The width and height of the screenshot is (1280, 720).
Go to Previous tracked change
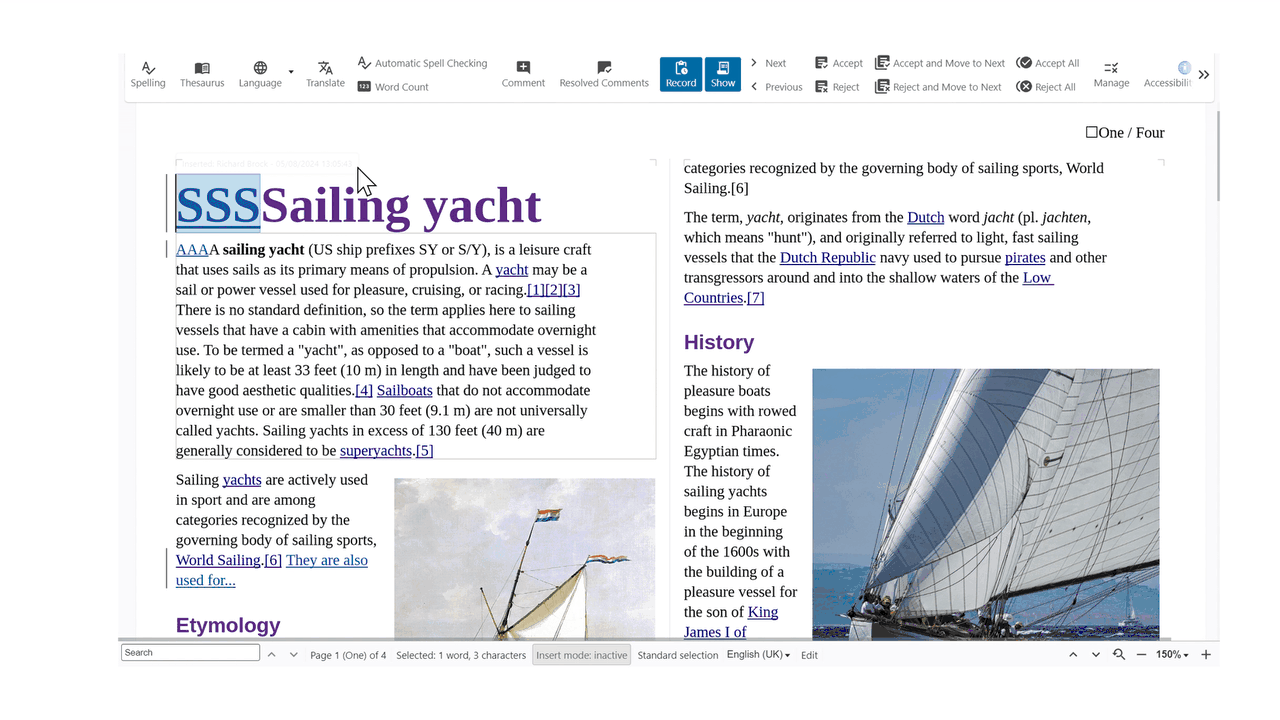click(x=776, y=87)
